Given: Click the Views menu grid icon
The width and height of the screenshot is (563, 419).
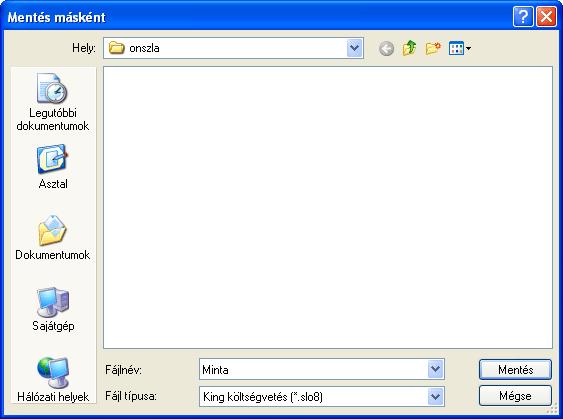Looking at the screenshot, I should (x=456, y=48).
